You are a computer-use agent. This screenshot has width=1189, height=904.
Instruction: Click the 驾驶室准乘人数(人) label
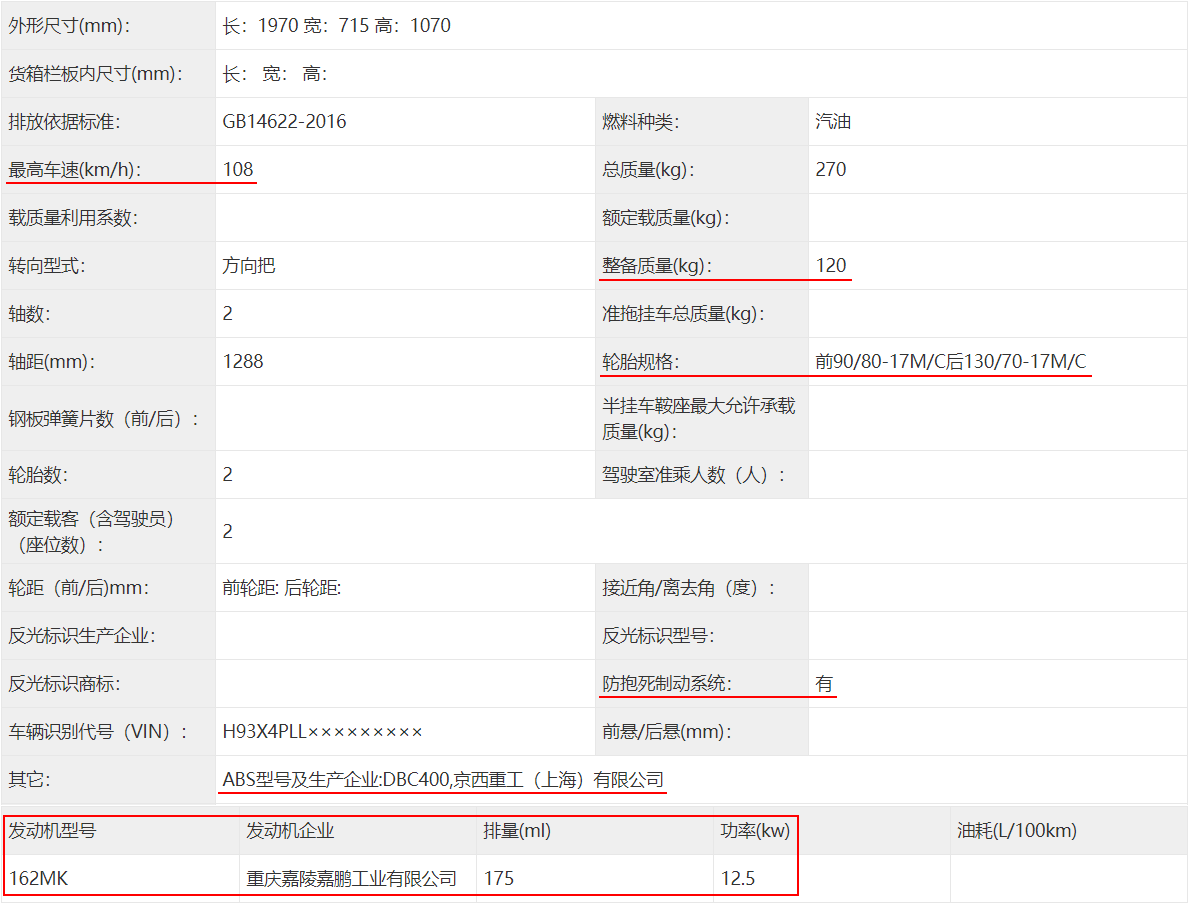click(x=694, y=475)
